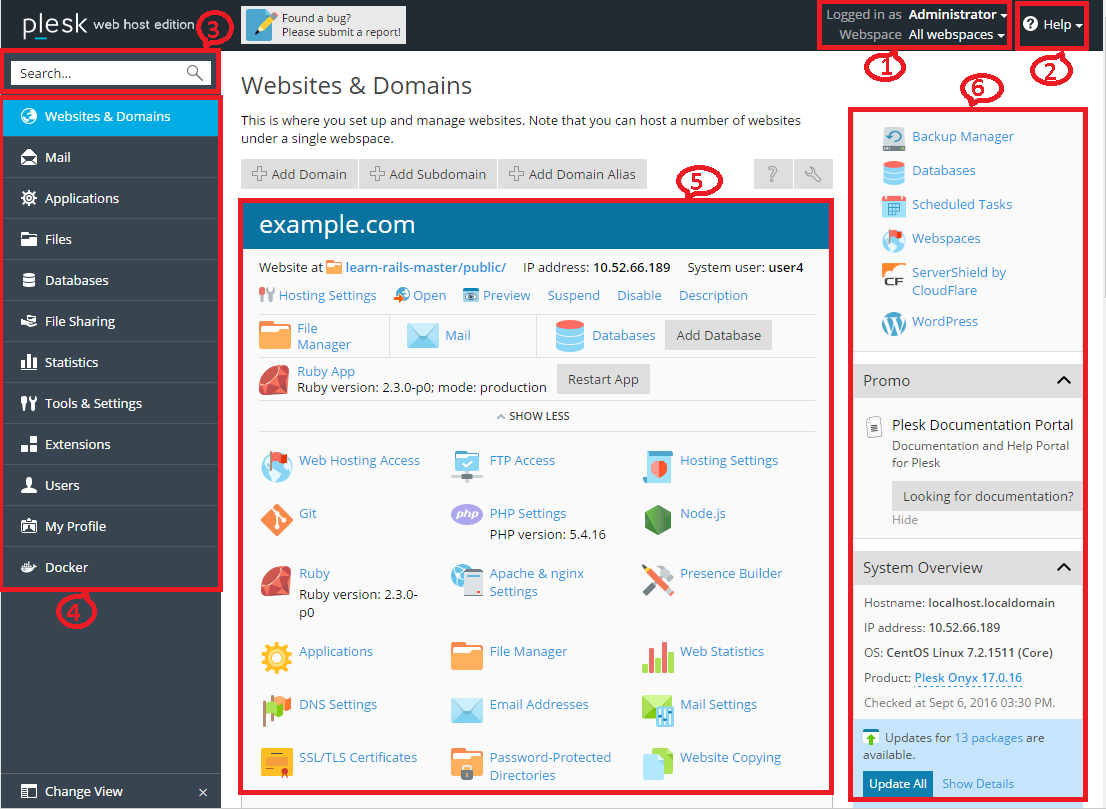The height and width of the screenshot is (809, 1106).
Task: Open Git for example.com
Action: [308, 513]
